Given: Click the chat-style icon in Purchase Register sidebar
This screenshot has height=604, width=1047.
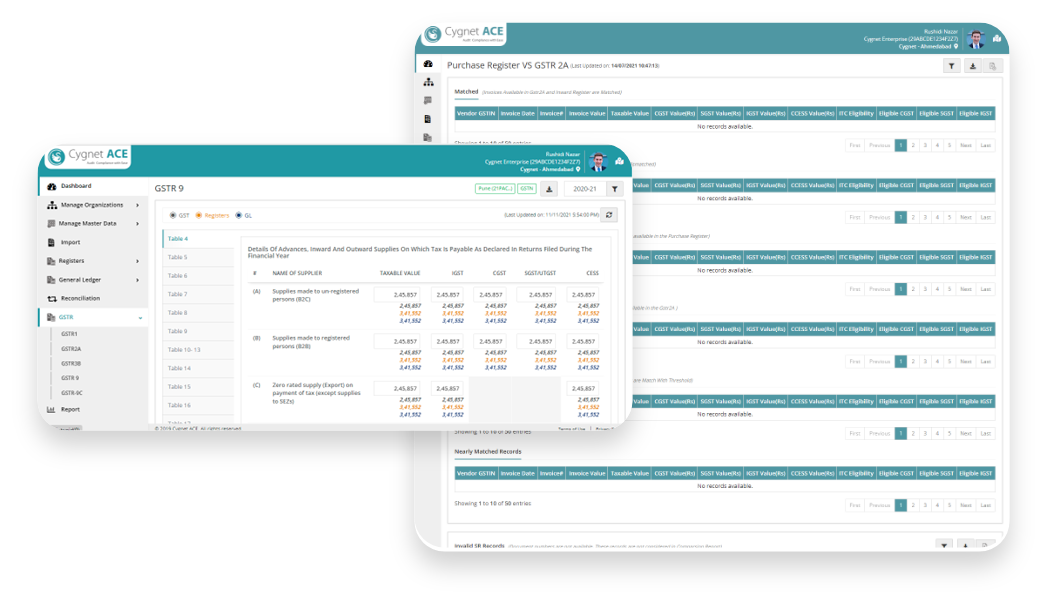Looking at the screenshot, I should pos(428,100).
